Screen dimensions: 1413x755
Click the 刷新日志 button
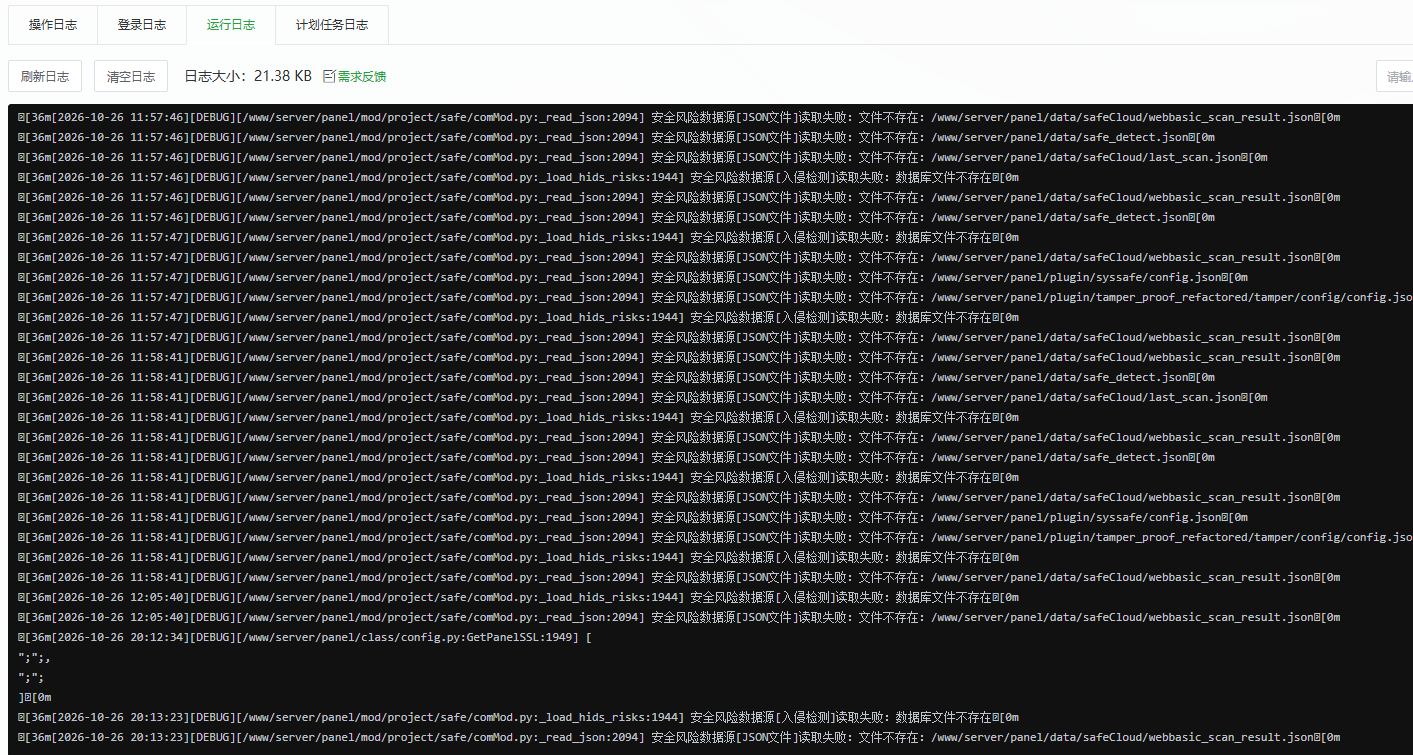tap(45, 76)
